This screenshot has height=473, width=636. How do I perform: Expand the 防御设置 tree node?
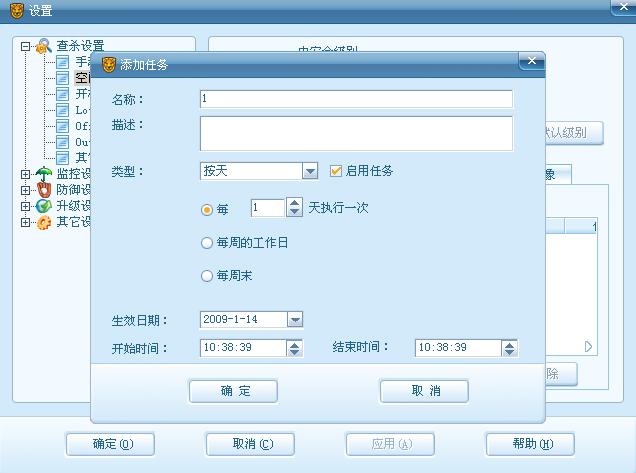[25, 190]
